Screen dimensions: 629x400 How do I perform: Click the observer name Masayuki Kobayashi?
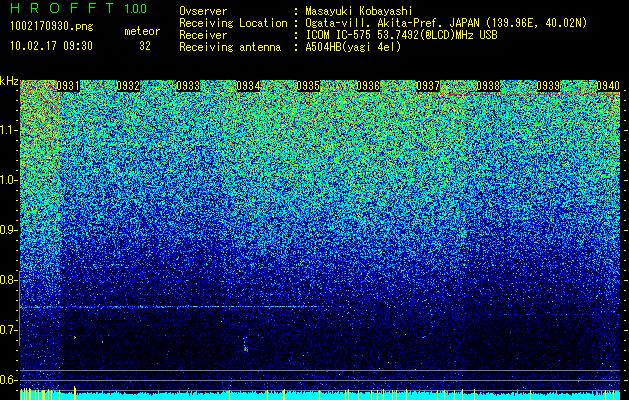pyautogui.click(x=359, y=11)
